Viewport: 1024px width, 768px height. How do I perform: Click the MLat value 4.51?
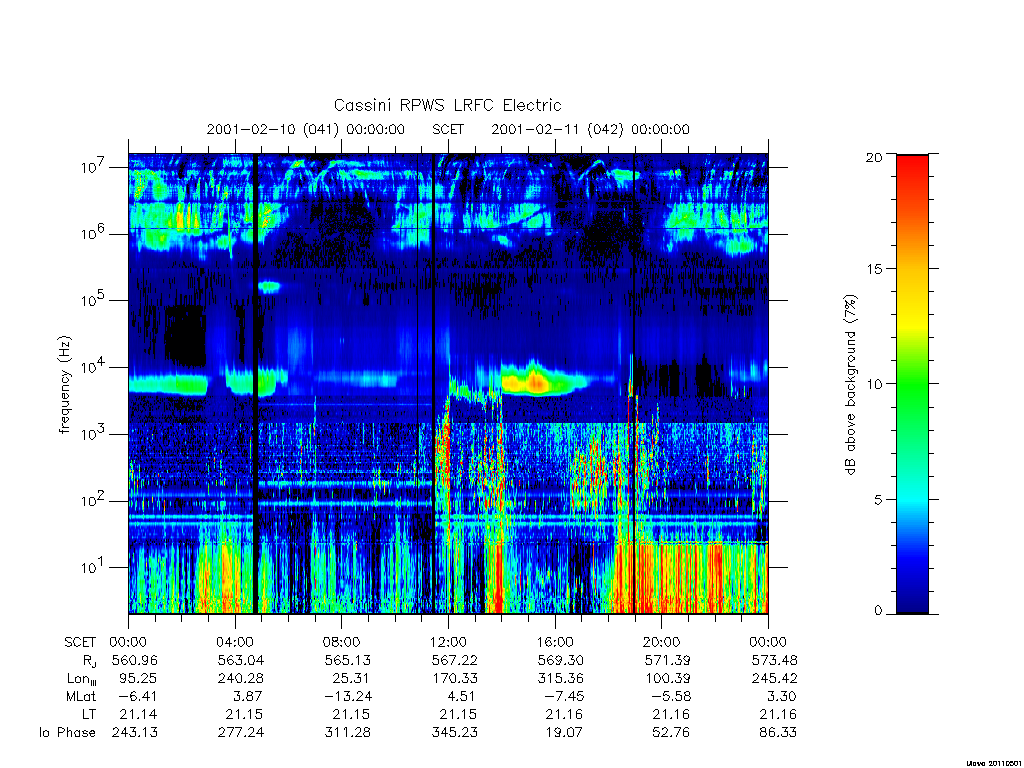[x=462, y=696]
